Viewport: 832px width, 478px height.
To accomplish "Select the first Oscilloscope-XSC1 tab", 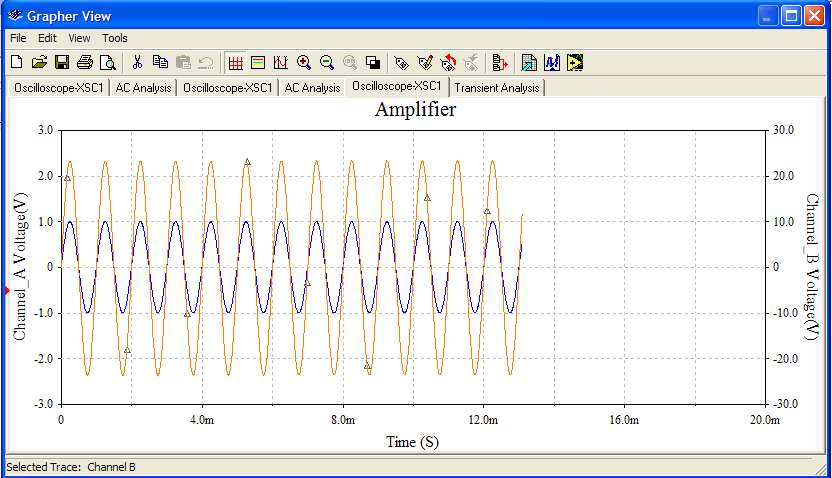I will click(58, 88).
